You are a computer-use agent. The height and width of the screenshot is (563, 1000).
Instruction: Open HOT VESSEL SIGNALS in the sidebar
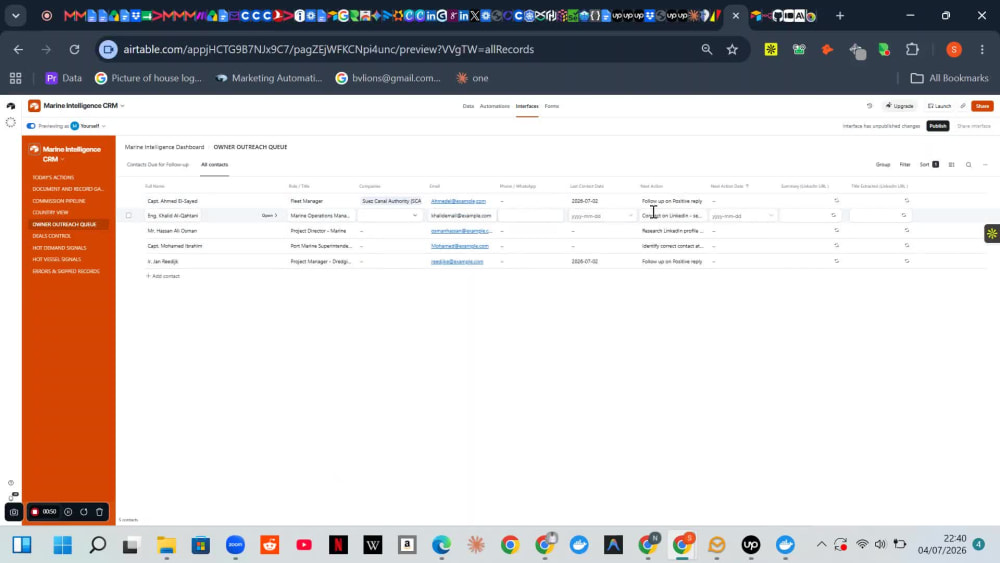tap(57, 260)
